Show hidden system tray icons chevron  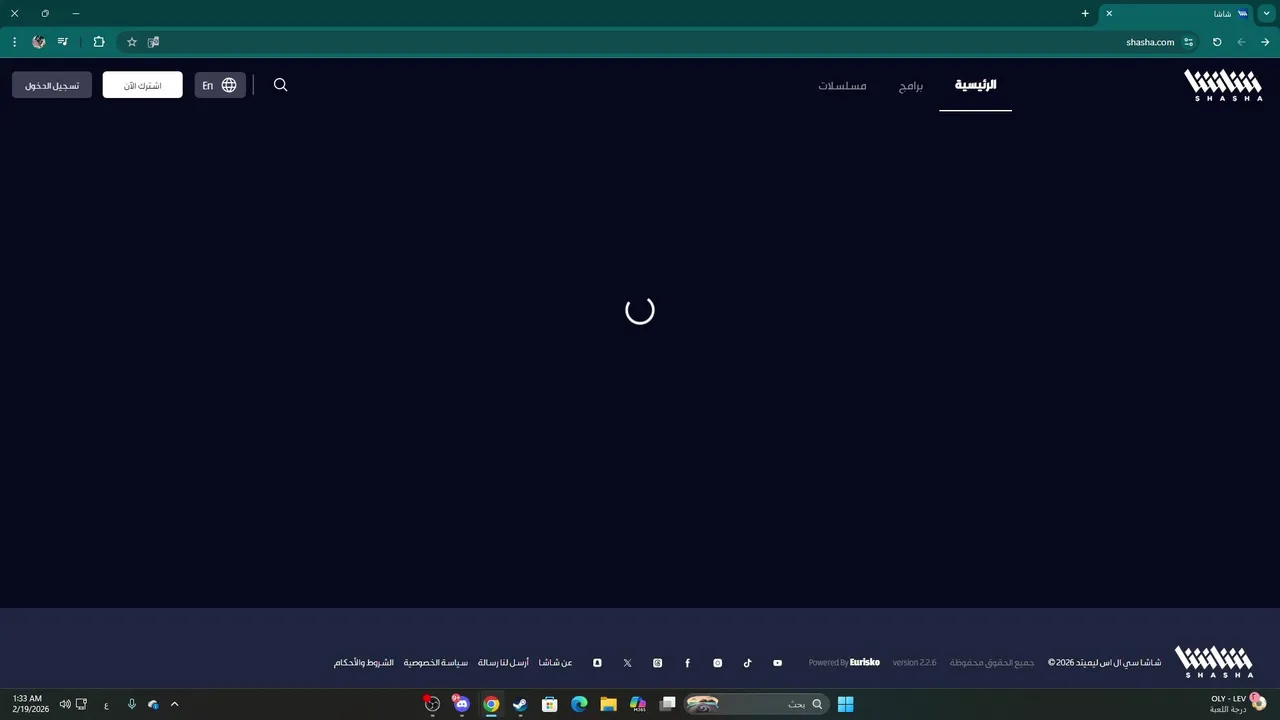(174, 704)
